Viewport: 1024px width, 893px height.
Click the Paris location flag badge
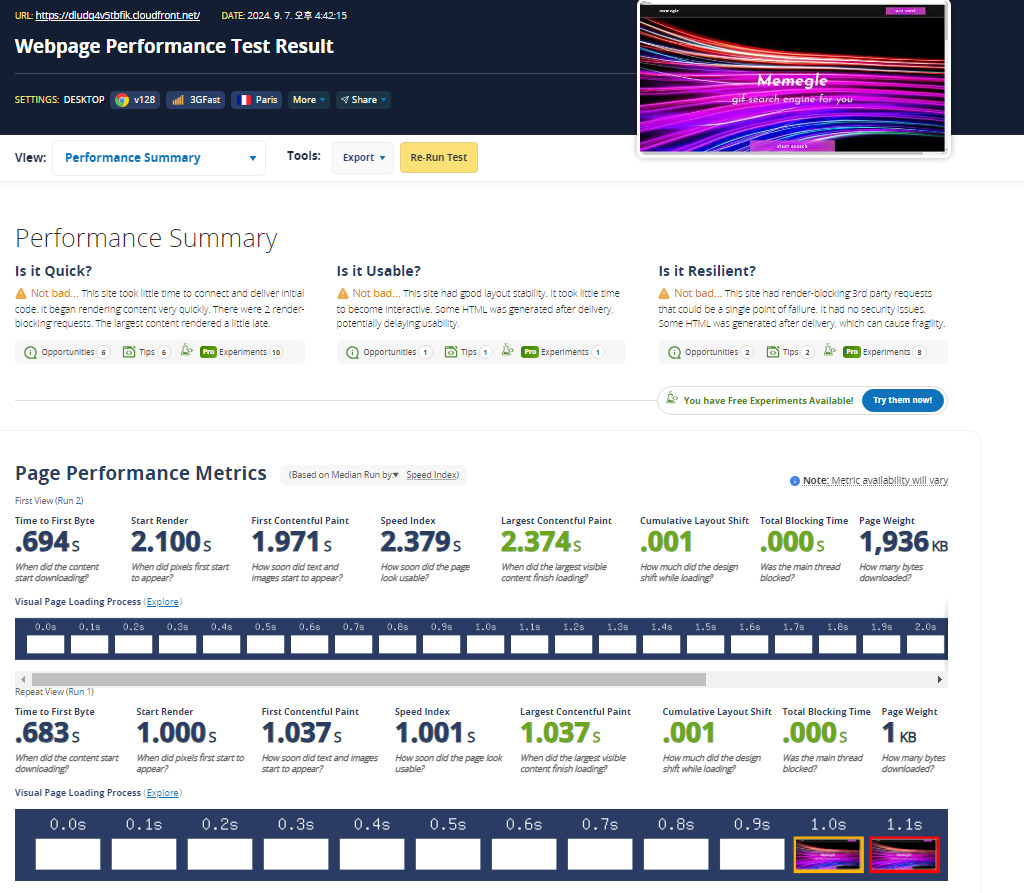[x=257, y=100]
